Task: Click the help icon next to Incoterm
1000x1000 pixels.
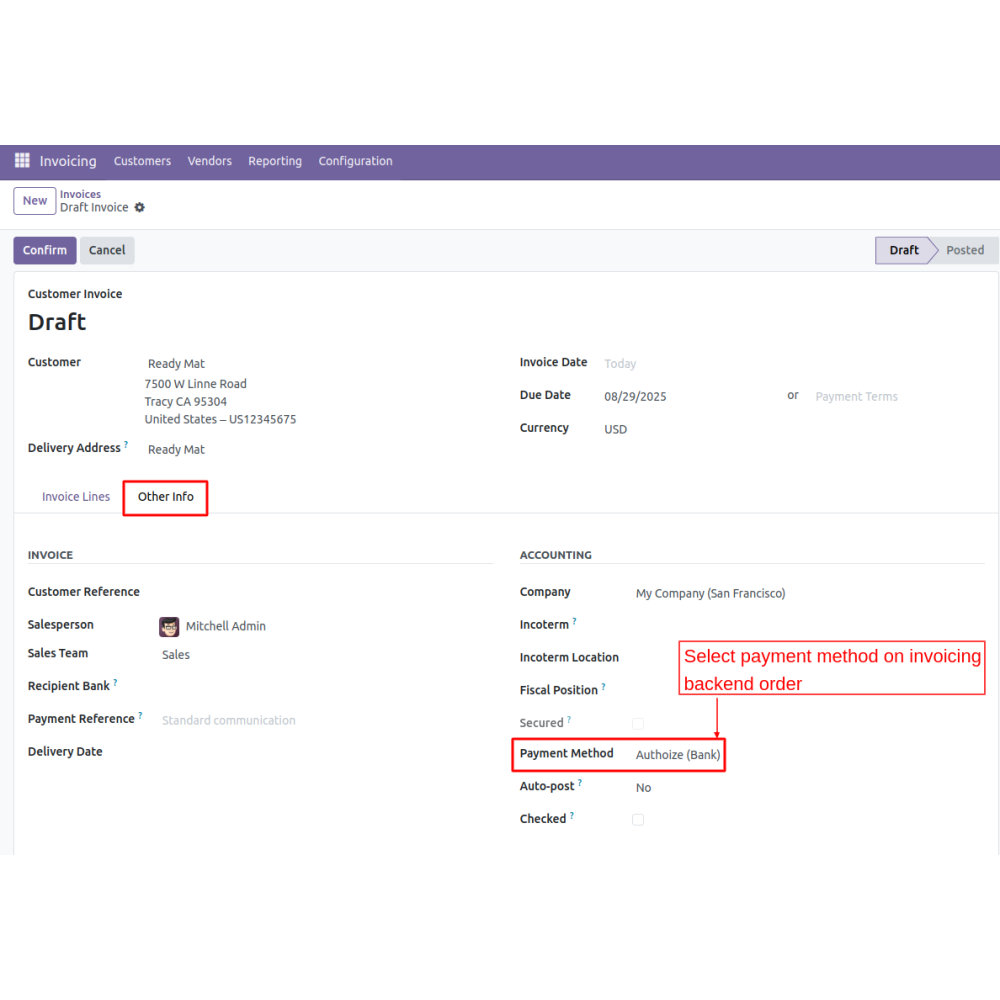Action: [574, 622]
